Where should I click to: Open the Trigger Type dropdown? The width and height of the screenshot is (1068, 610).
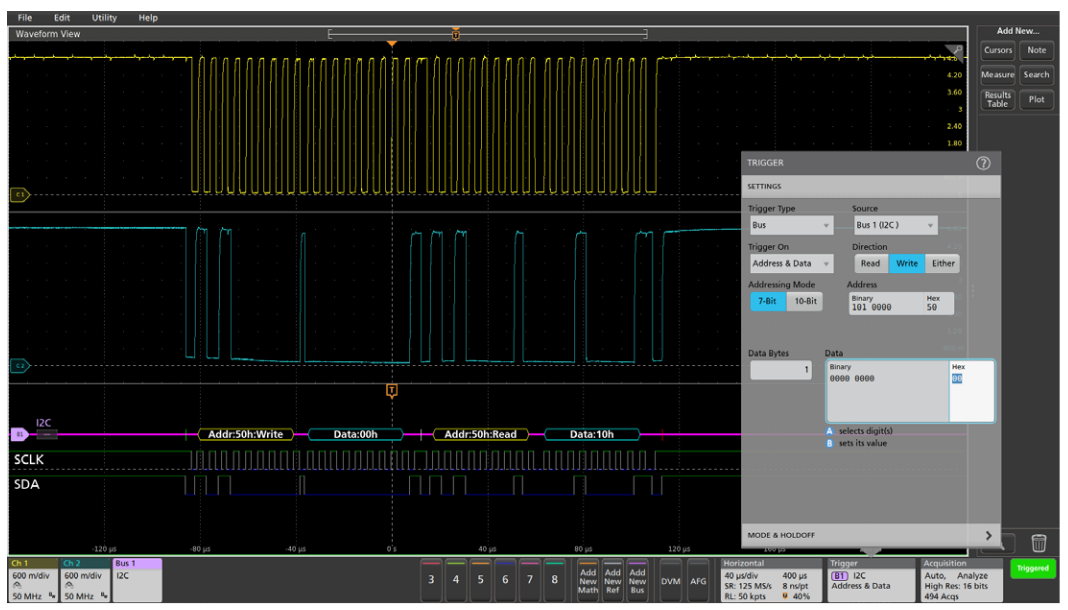pyautogui.click(x=790, y=226)
